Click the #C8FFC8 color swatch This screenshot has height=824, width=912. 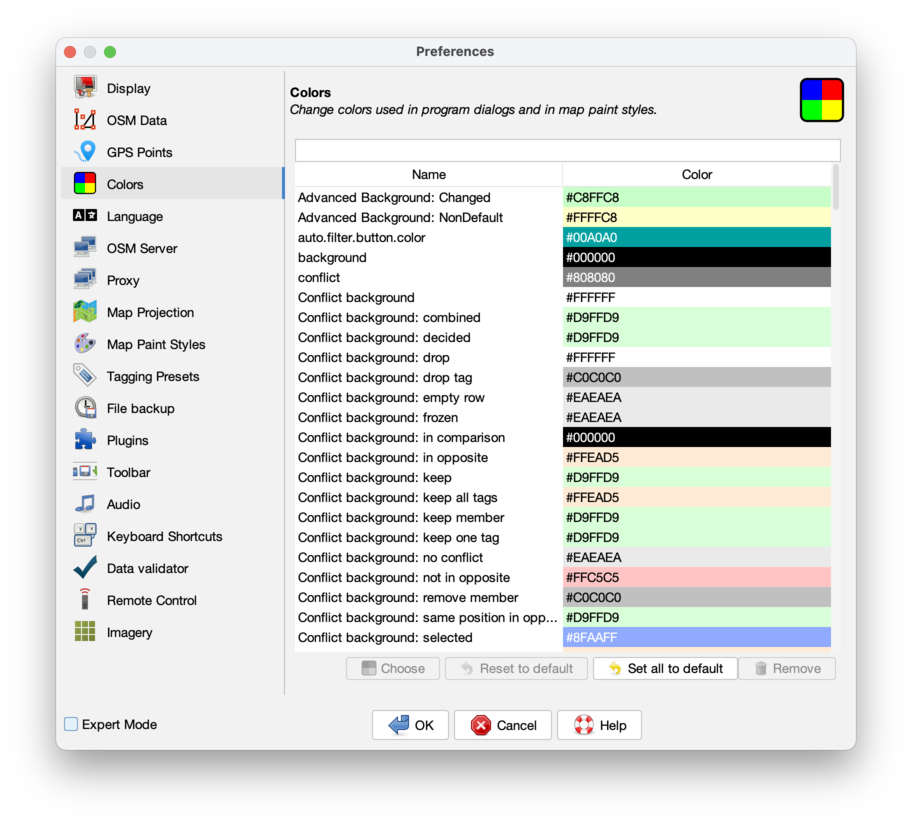697,197
